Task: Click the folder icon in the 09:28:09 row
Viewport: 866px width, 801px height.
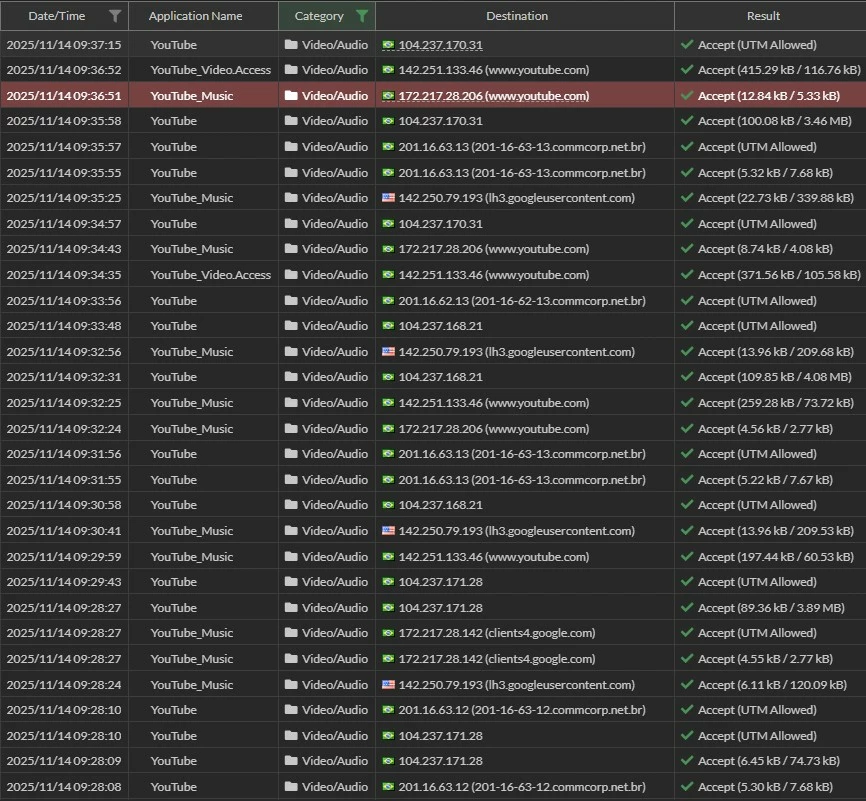Action: pos(291,761)
